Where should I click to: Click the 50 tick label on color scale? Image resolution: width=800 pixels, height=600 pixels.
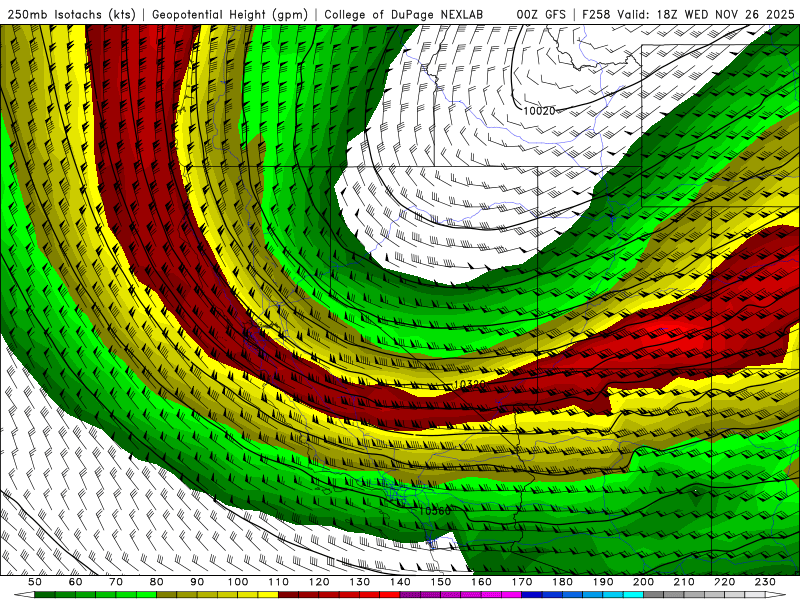coord(35,582)
